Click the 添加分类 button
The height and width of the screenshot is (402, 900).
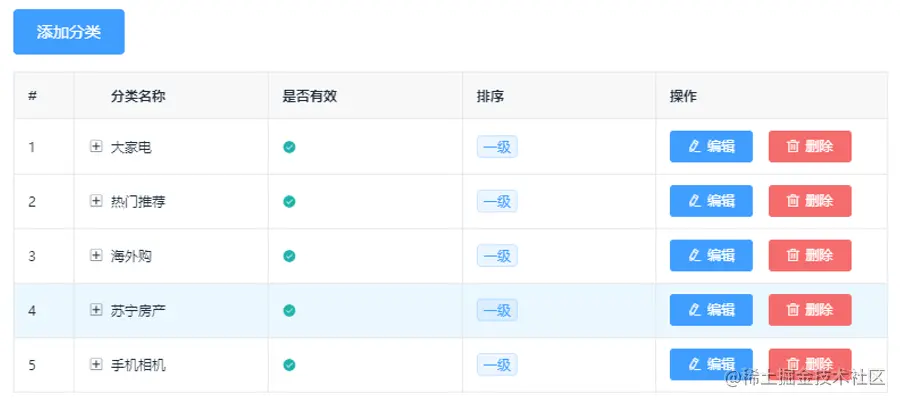click(x=69, y=32)
